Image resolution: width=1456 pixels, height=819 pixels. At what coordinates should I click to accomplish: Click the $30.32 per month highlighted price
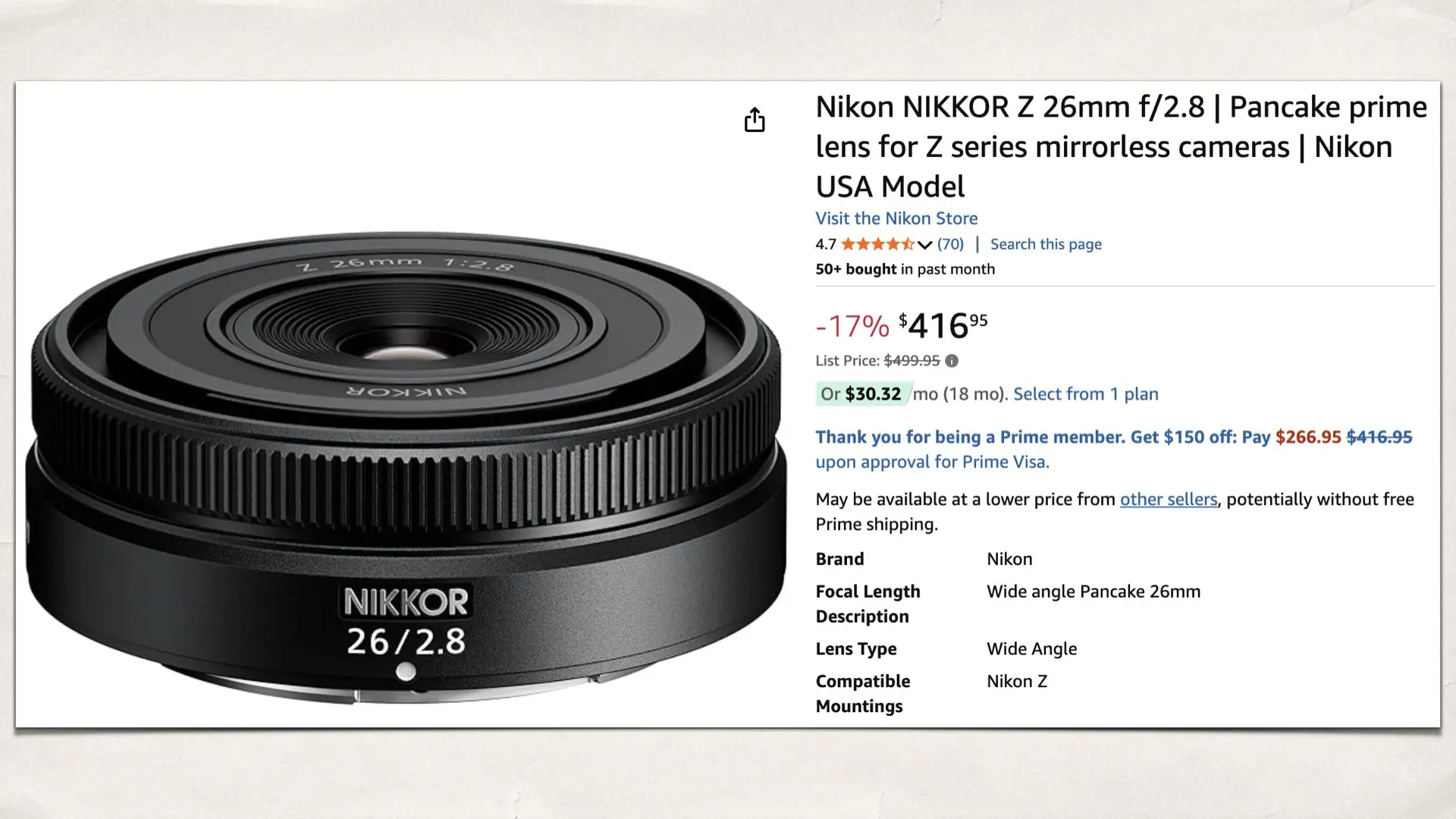[x=872, y=394]
